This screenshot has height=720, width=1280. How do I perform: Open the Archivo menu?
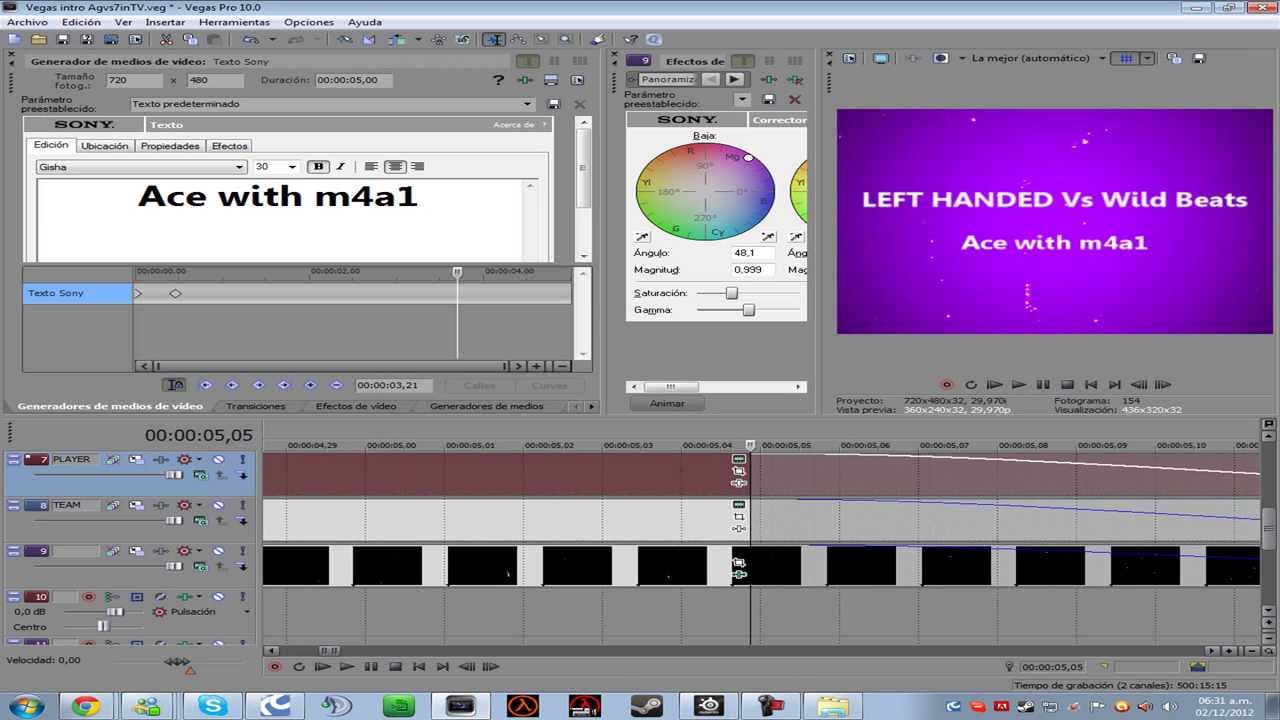coord(27,22)
